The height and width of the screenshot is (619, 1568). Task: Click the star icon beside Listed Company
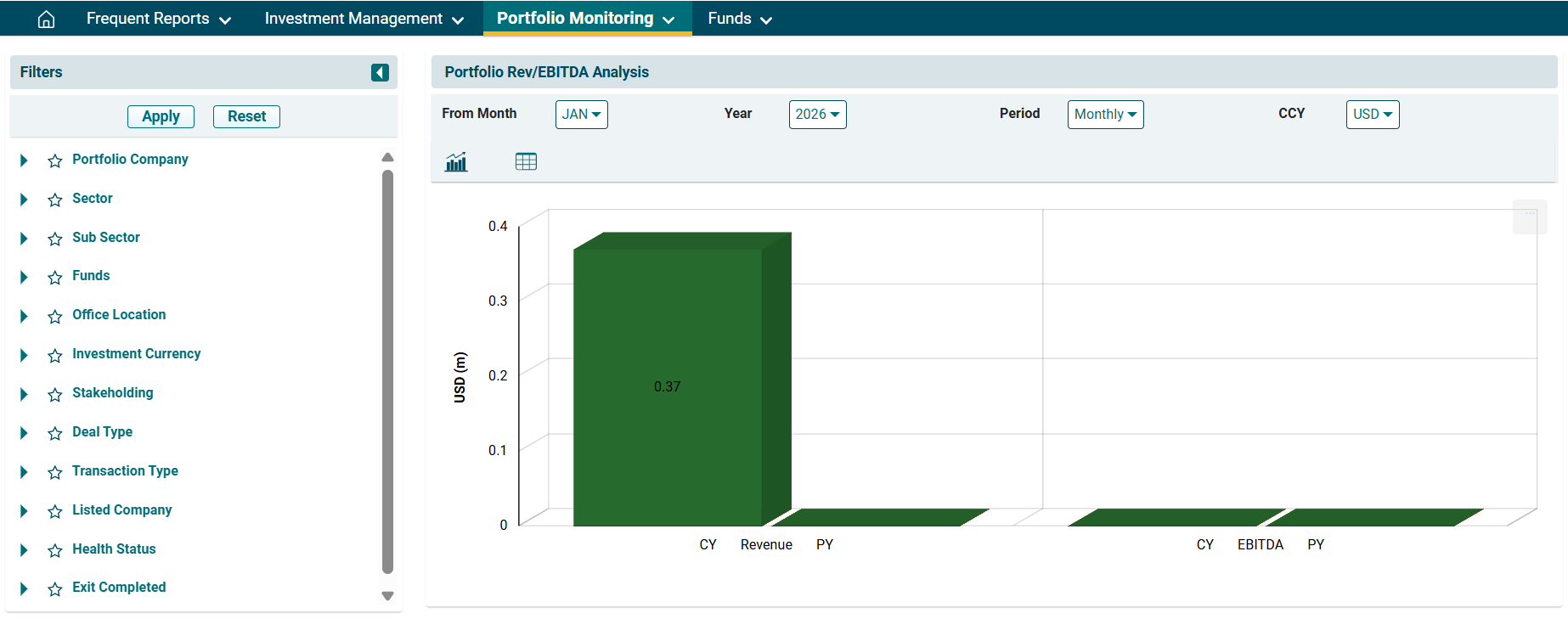click(55, 511)
